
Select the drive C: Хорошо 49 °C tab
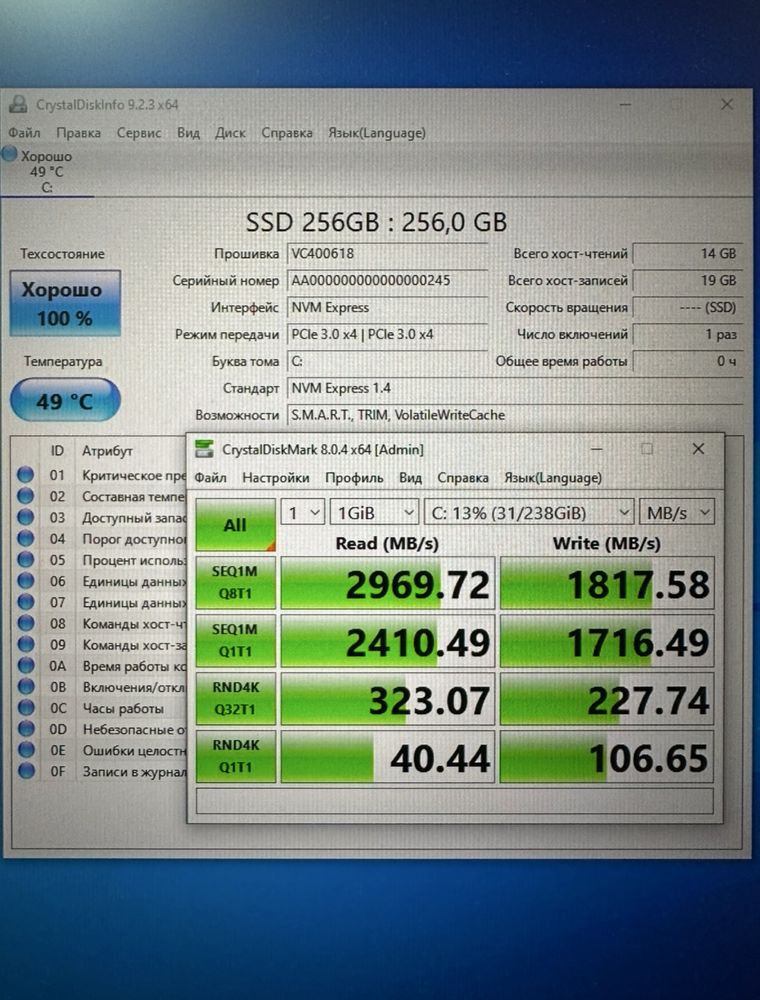click(46, 171)
